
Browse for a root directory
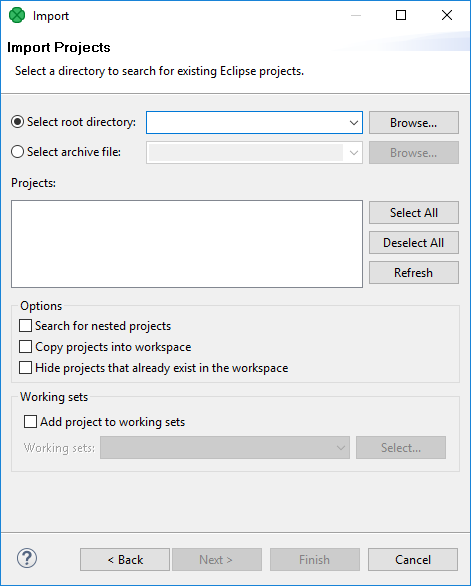click(x=414, y=123)
